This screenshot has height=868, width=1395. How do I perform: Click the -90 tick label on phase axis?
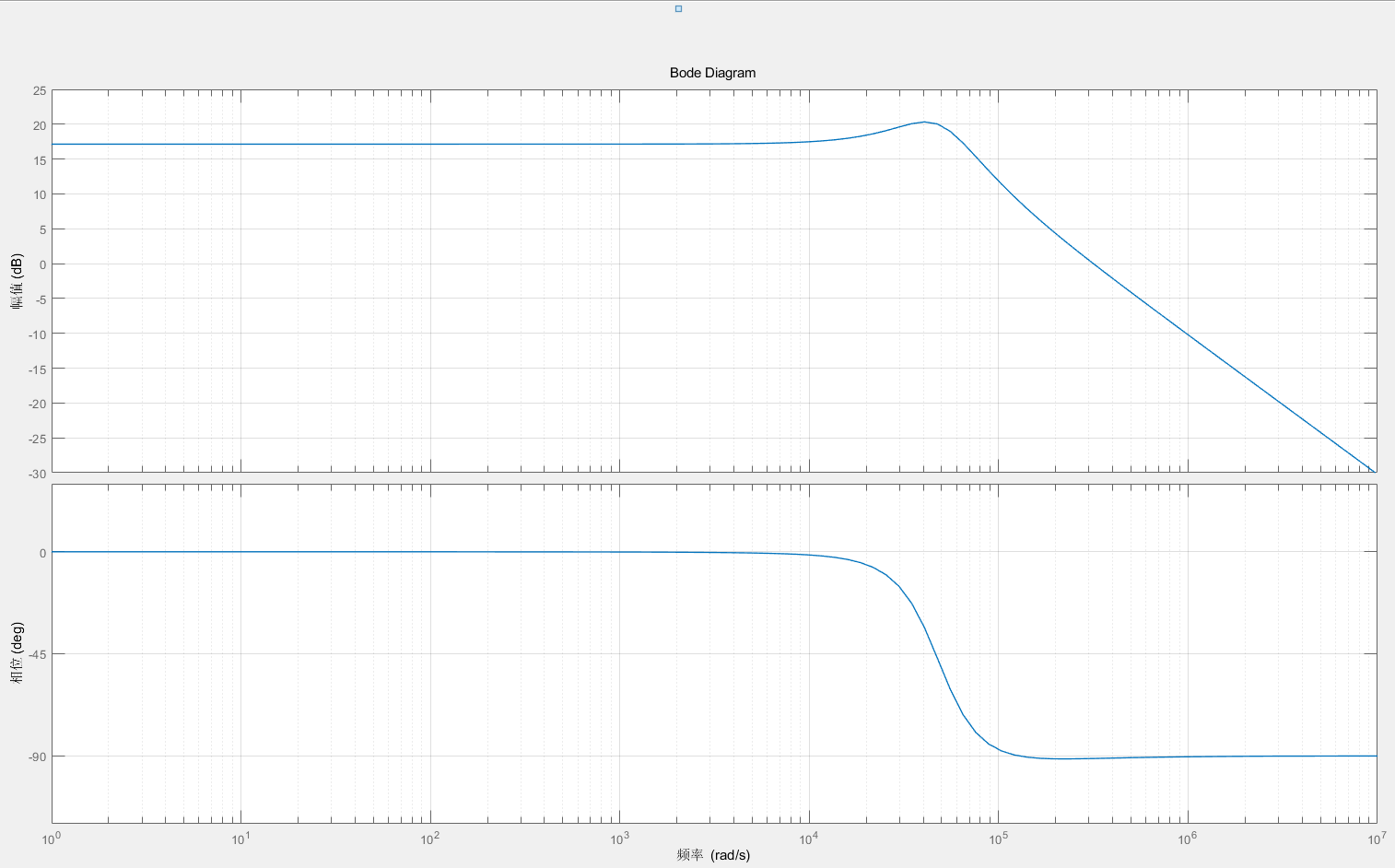pyautogui.click(x=36, y=757)
